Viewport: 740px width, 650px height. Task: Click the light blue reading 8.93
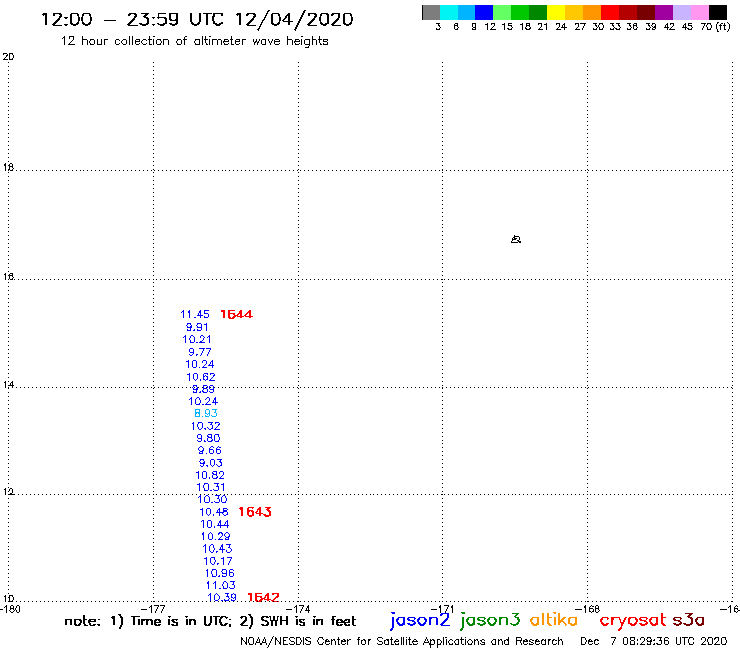206,414
